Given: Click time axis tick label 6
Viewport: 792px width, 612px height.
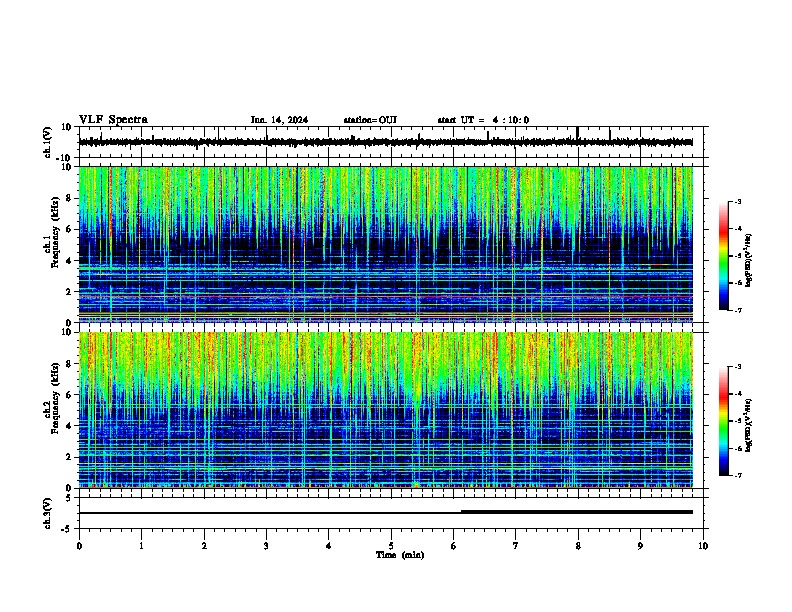Looking at the screenshot, I should click(454, 546).
